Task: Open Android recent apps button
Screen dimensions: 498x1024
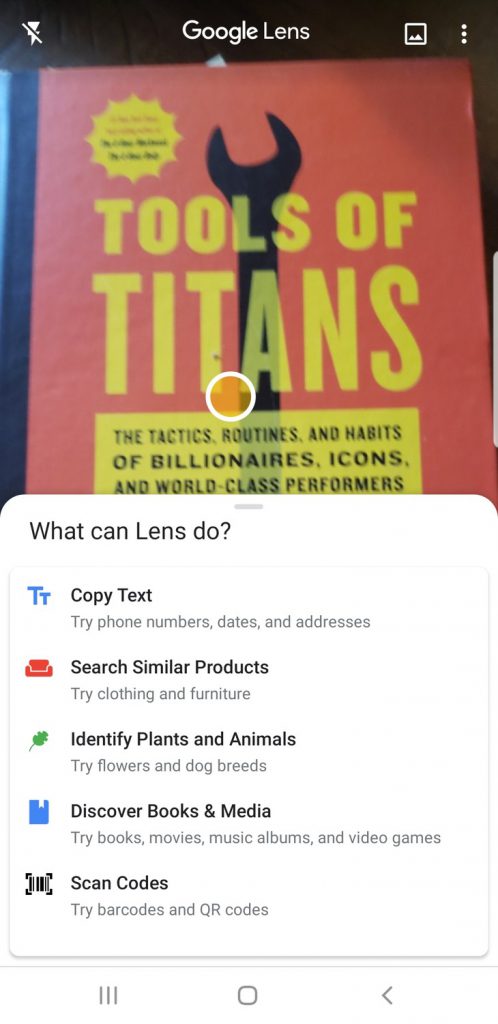Action: pyautogui.click(x=108, y=995)
